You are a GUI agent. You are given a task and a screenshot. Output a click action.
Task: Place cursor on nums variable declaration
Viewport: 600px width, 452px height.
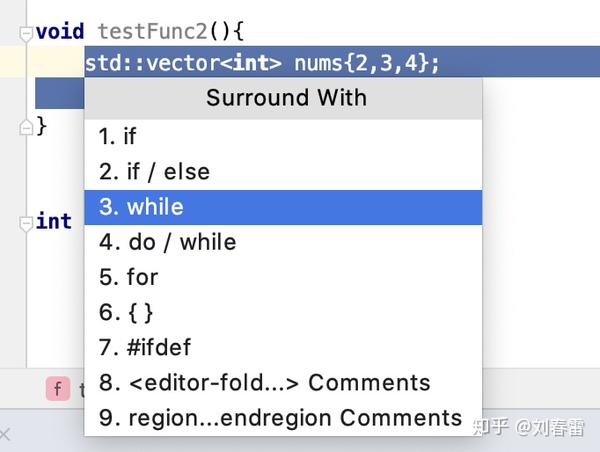(x=317, y=64)
